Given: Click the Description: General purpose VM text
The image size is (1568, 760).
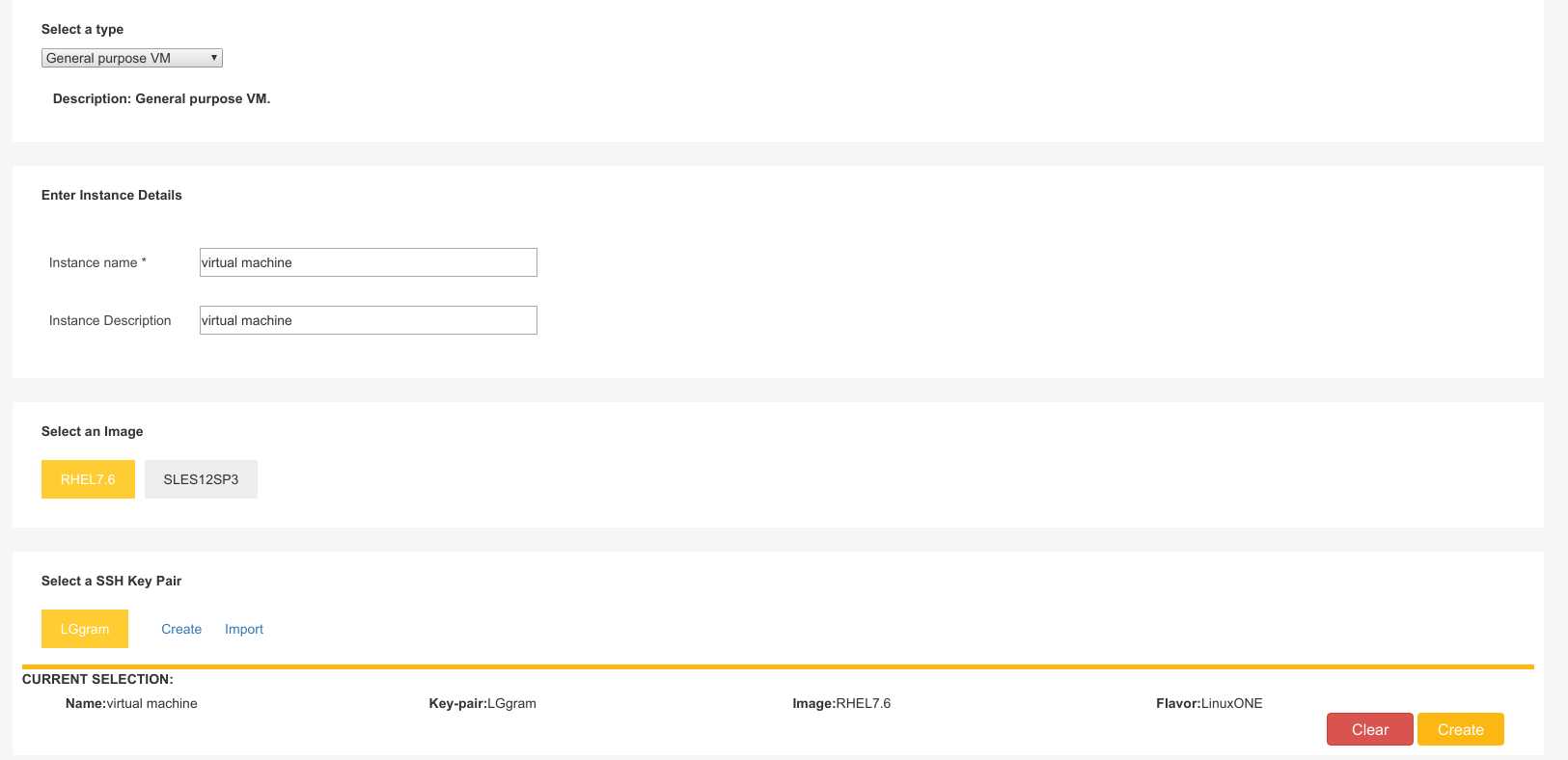Looking at the screenshot, I should tap(161, 98).
